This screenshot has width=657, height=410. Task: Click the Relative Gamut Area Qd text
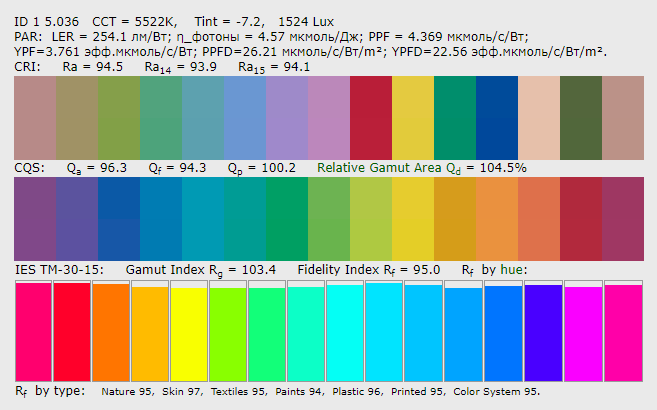[421, 168]
